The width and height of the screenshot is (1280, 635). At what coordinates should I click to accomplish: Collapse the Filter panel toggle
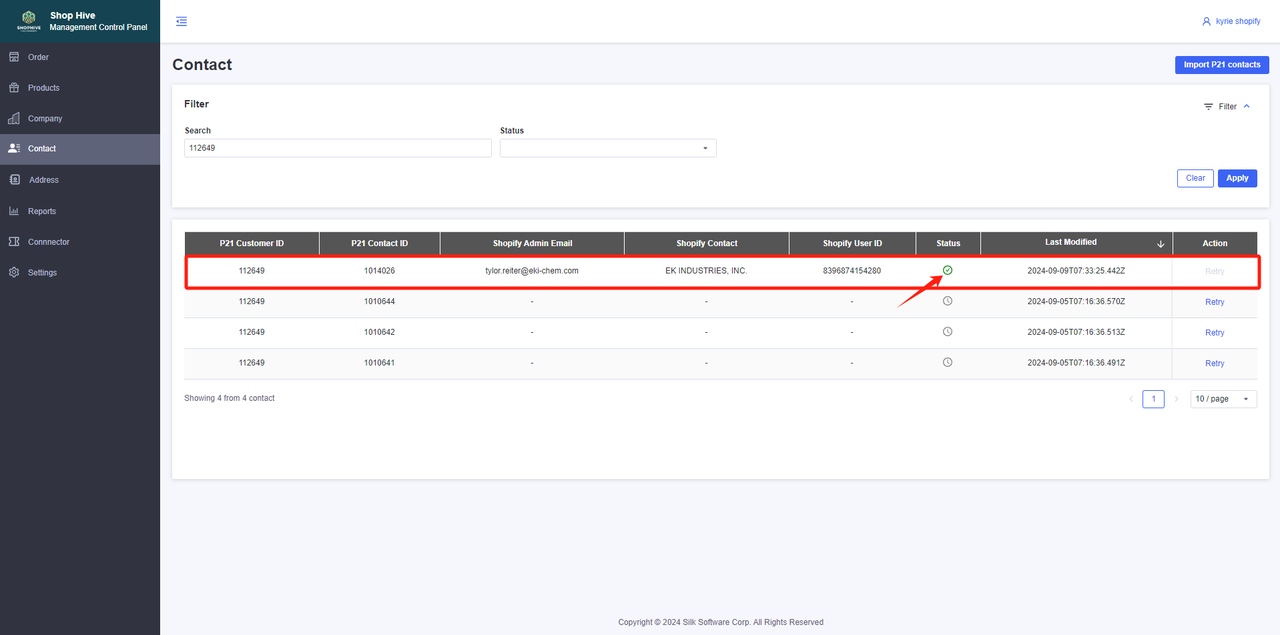point(1227,106)
